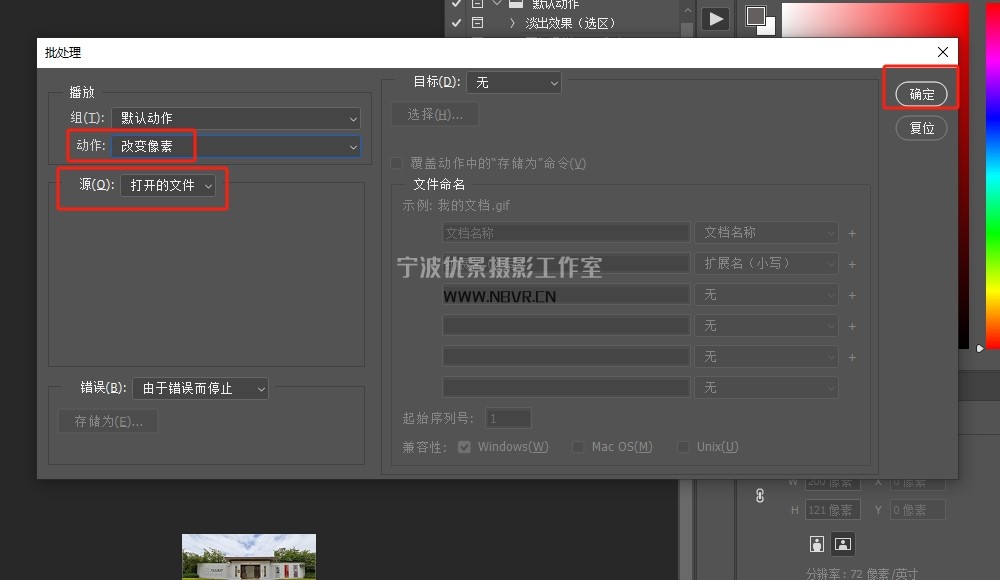Click the plus icon next to 文档名称 dropdown

click(852, 233)
